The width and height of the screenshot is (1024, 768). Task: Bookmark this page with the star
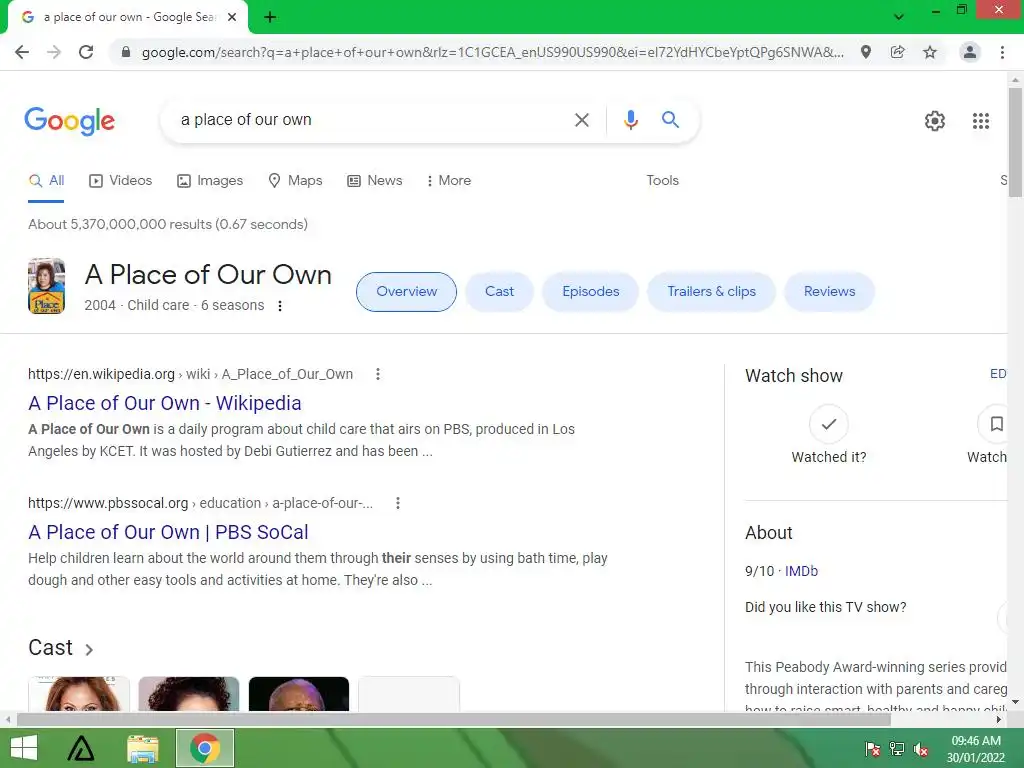(930, 52)
